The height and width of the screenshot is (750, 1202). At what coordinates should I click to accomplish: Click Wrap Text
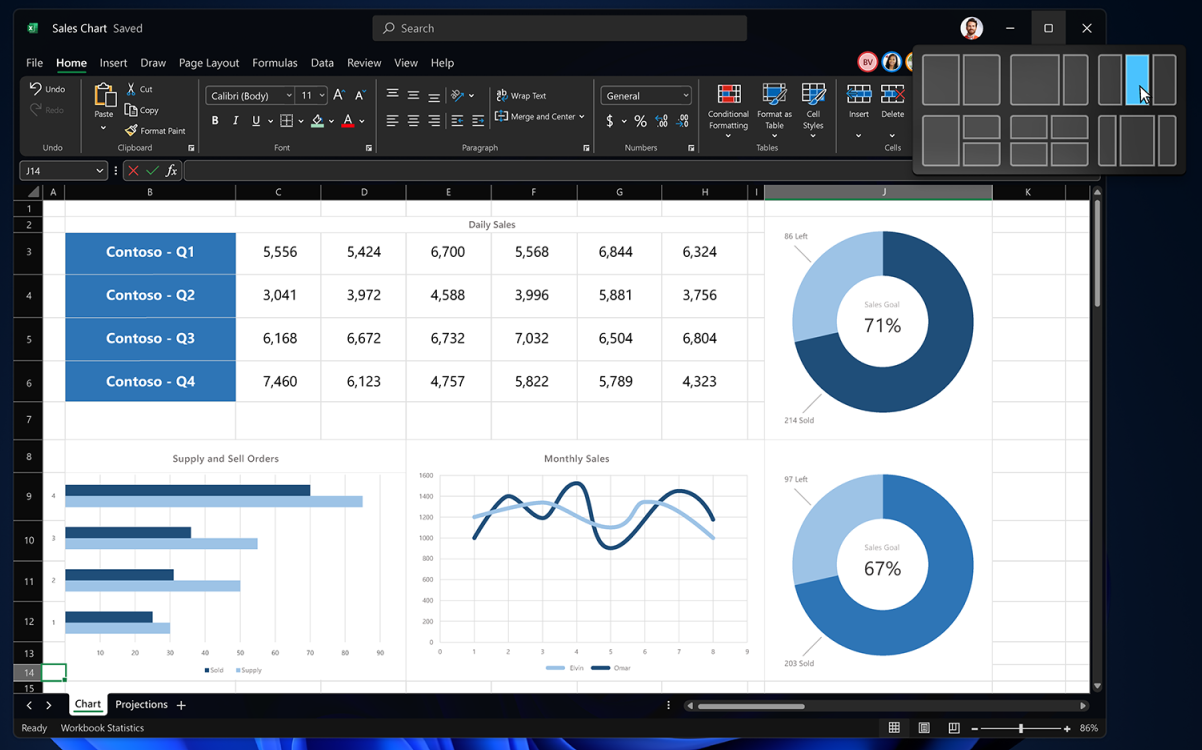click(x=521, y=96)
